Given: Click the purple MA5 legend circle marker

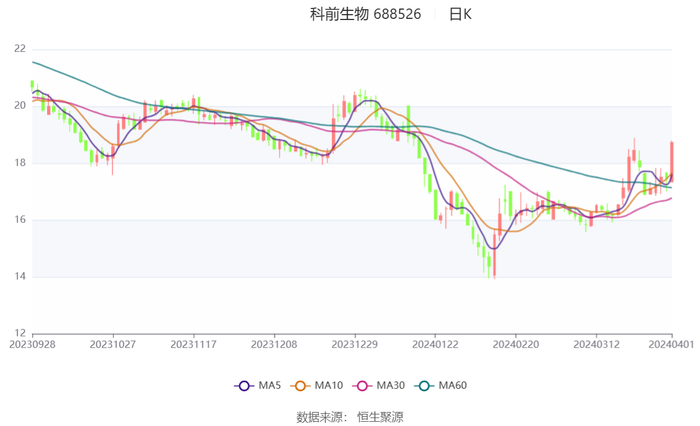Looking at the screenshot, I should [x=244, y=386].
